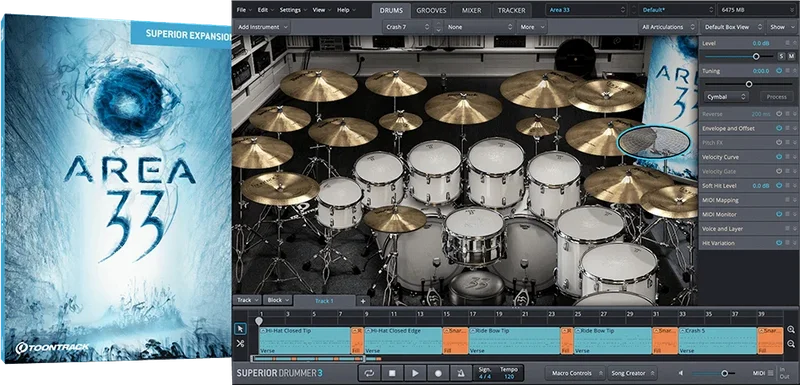The height and width of the screenshot is (385, 800).
Task: Open the None dropdown next to Crash 7
Action: click(479, 27)
